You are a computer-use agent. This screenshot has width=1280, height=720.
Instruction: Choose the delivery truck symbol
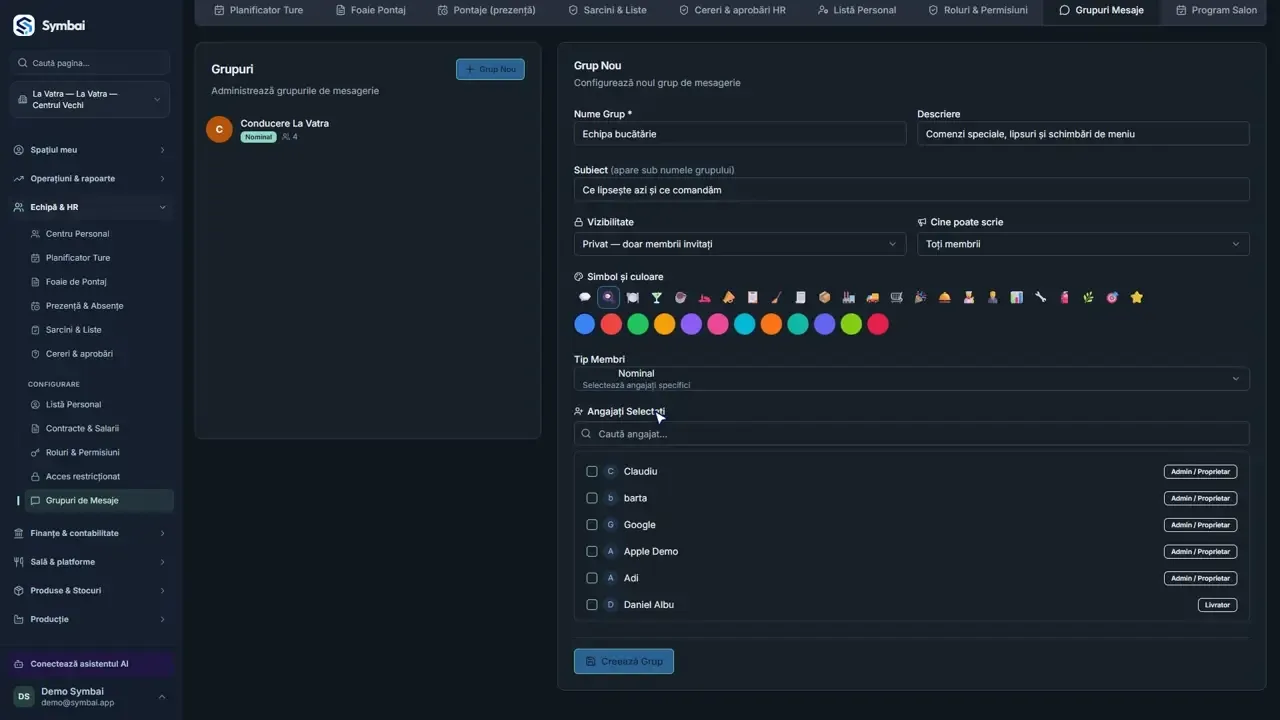point(873,297)
